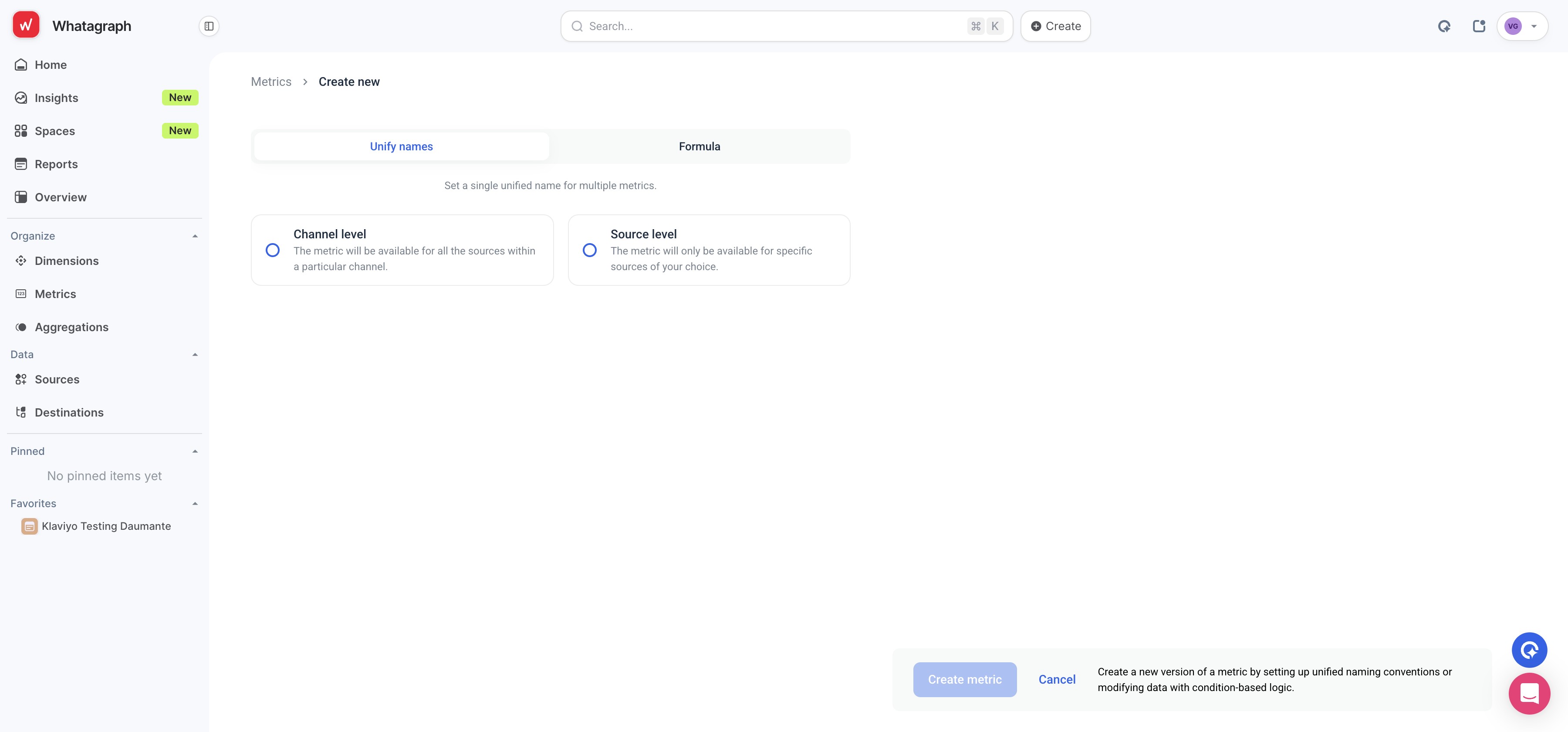1568x732 pixels.
Task: Open the AI assistant icon in top bar
Action: click(1444, 26)
